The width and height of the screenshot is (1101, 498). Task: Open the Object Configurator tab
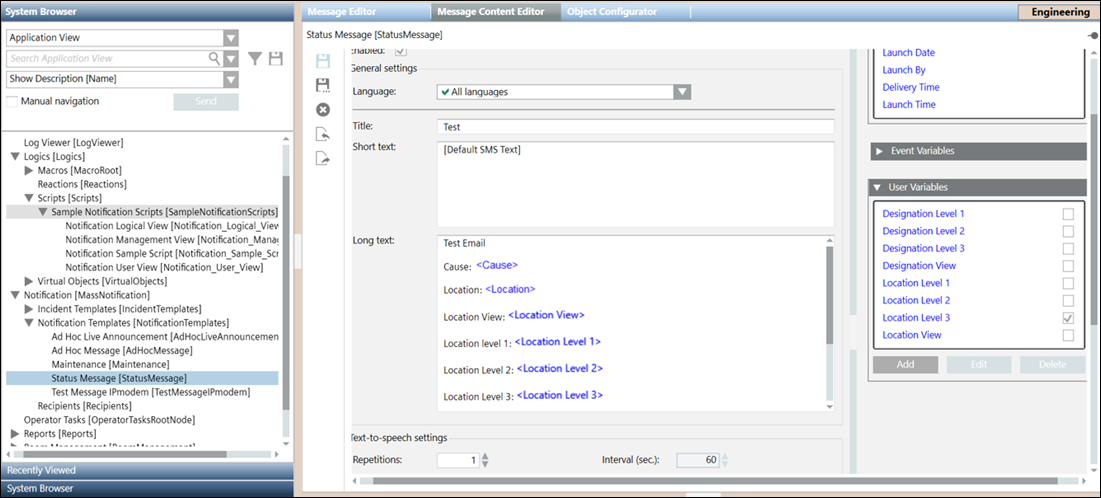tap(611, 12)
